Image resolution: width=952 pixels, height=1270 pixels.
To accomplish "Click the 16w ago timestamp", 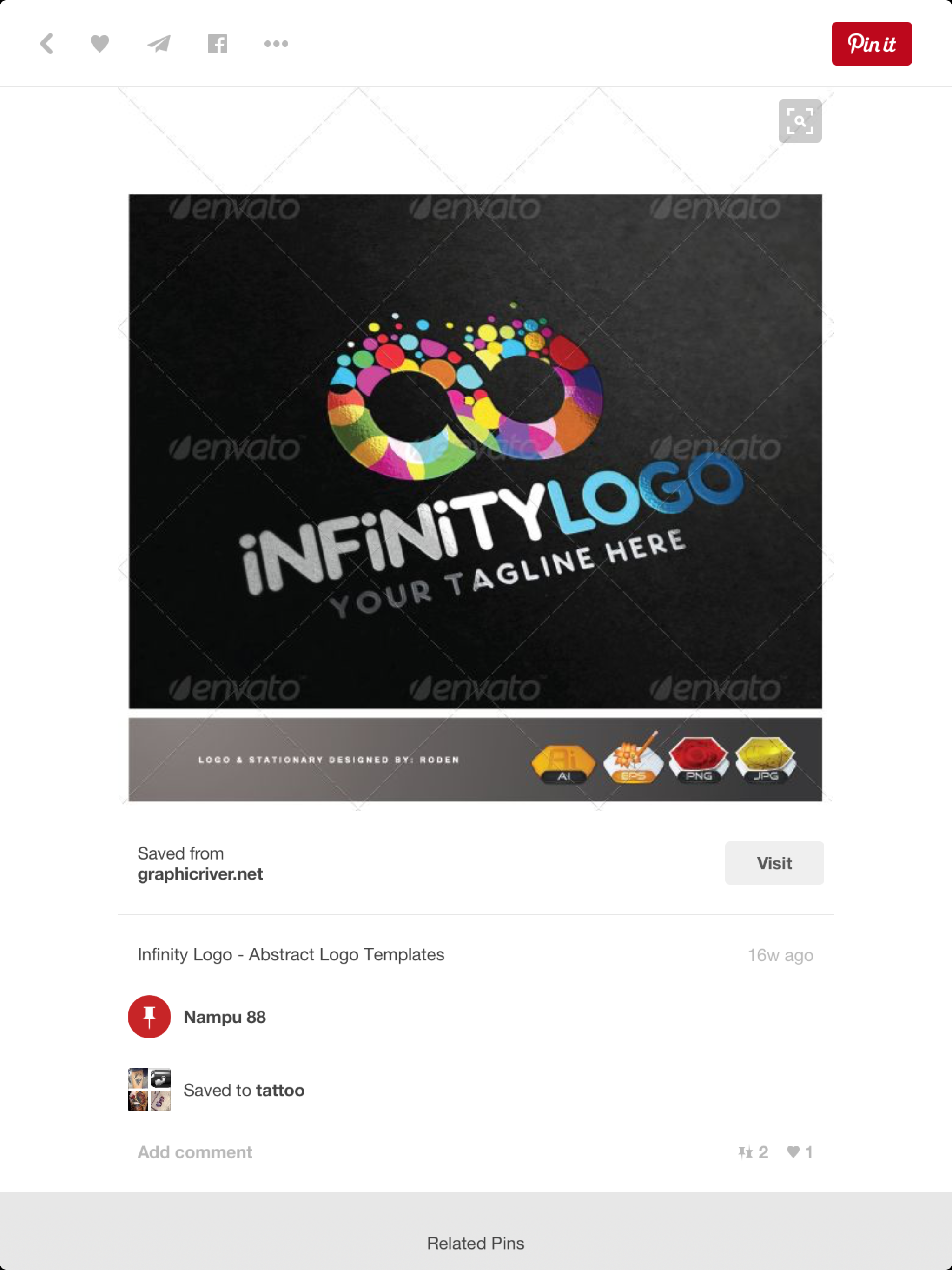I will pyautogui.click(x=780, y=955).
